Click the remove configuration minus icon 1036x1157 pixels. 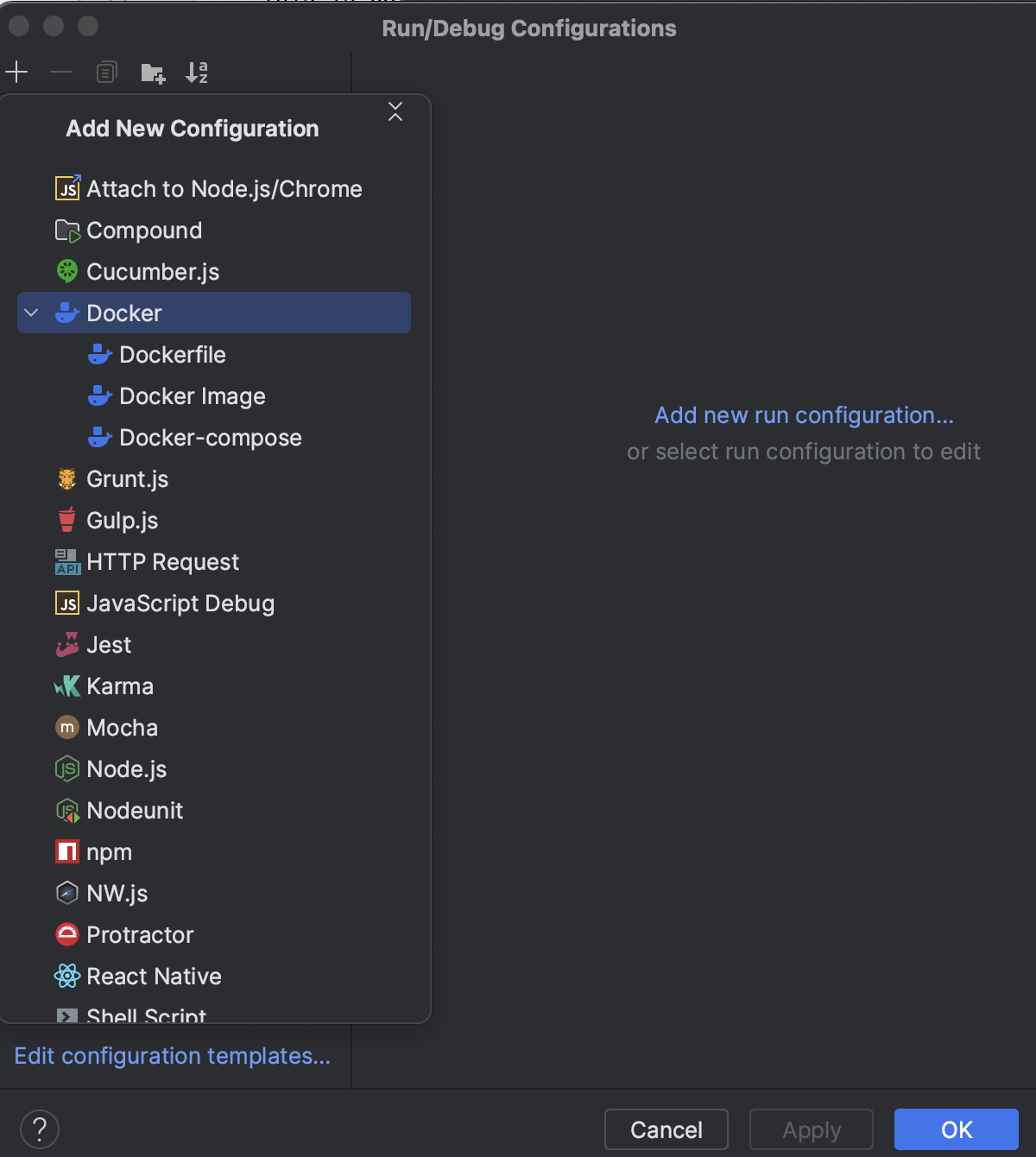coord(61,72)
